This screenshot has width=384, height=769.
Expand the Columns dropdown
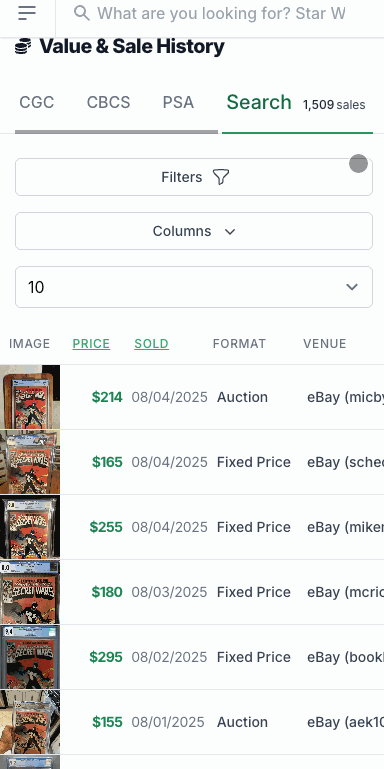pos(194,231)
